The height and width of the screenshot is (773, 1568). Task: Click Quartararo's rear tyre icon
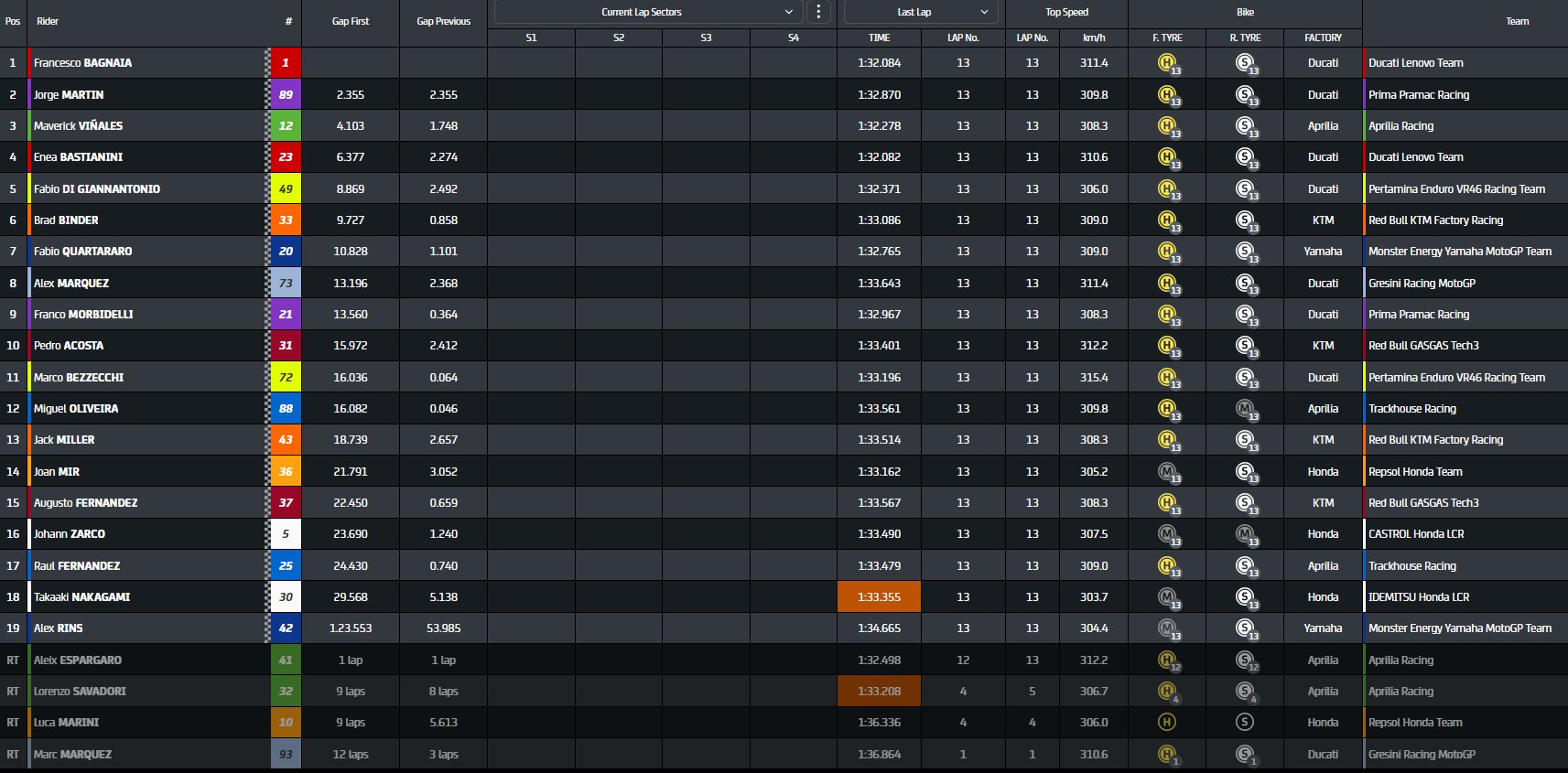click(x=1244, y=251)
